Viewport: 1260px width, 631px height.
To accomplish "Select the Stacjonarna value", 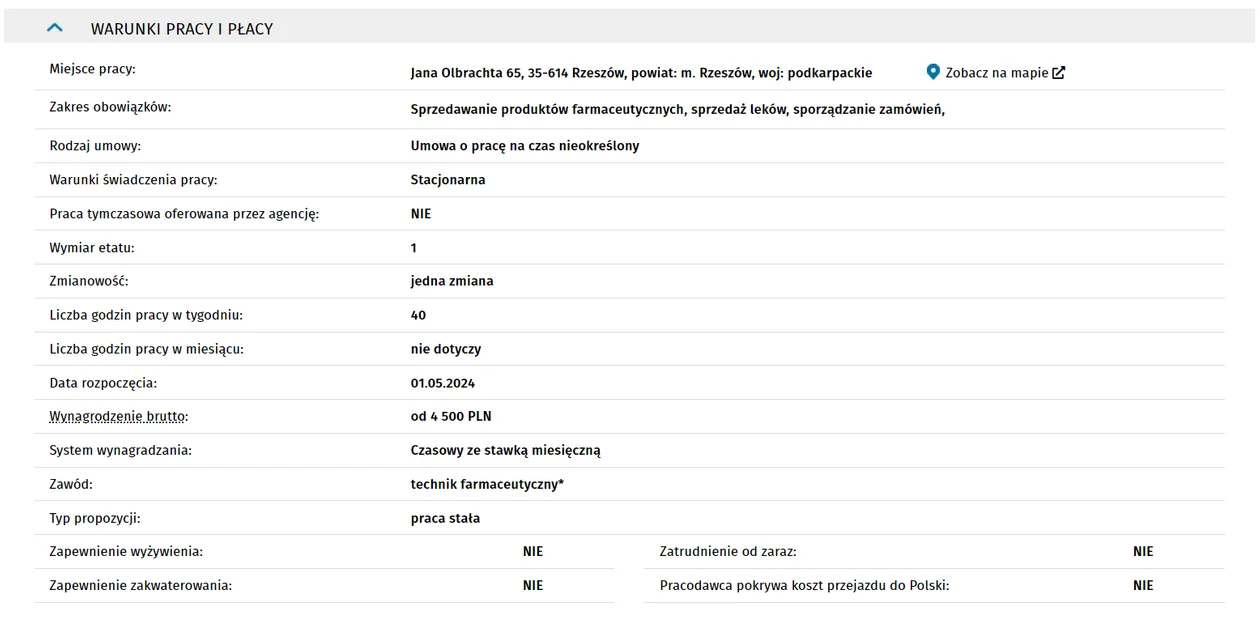I will coord(448,180).
